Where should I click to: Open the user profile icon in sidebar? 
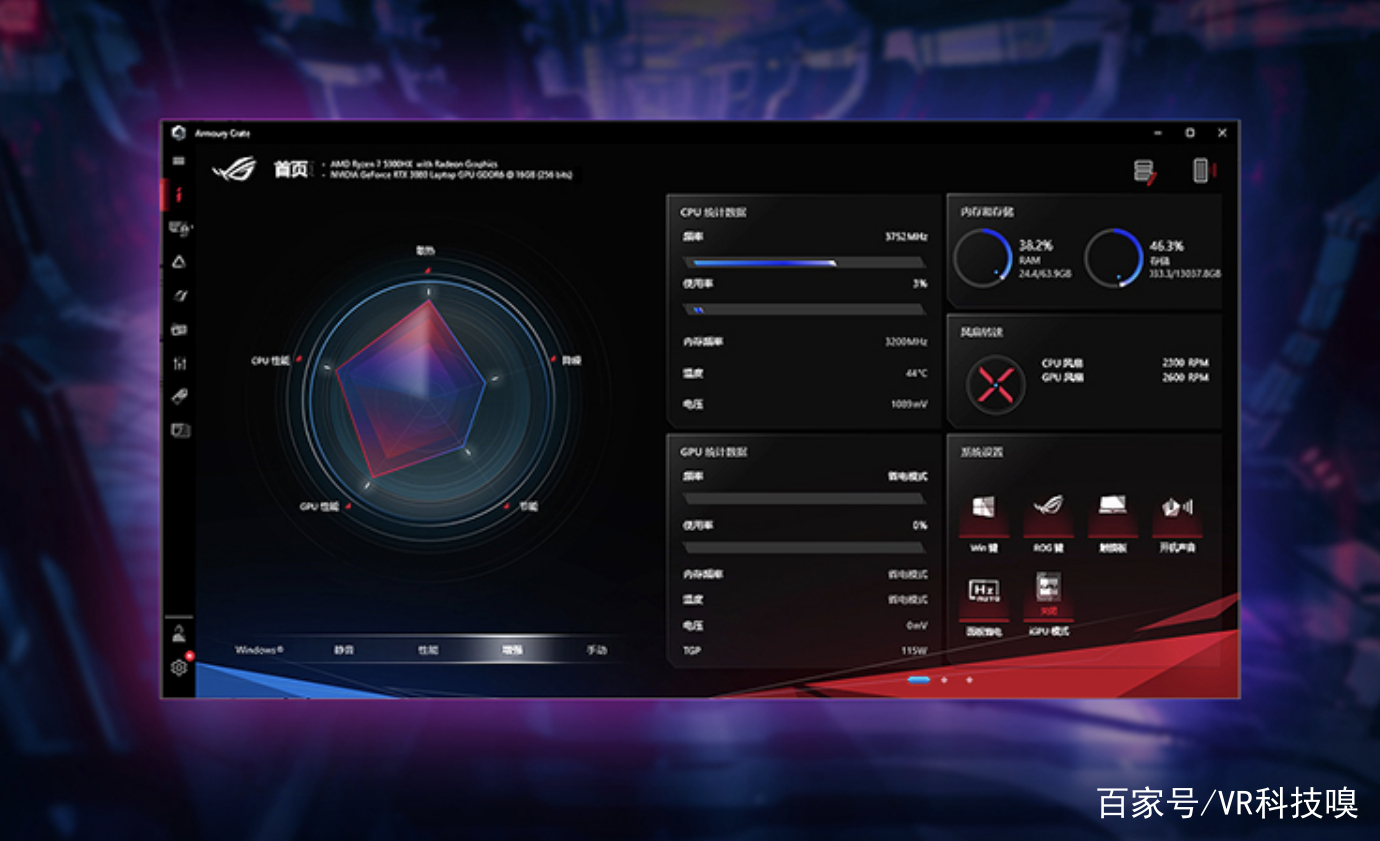(179, 632)
